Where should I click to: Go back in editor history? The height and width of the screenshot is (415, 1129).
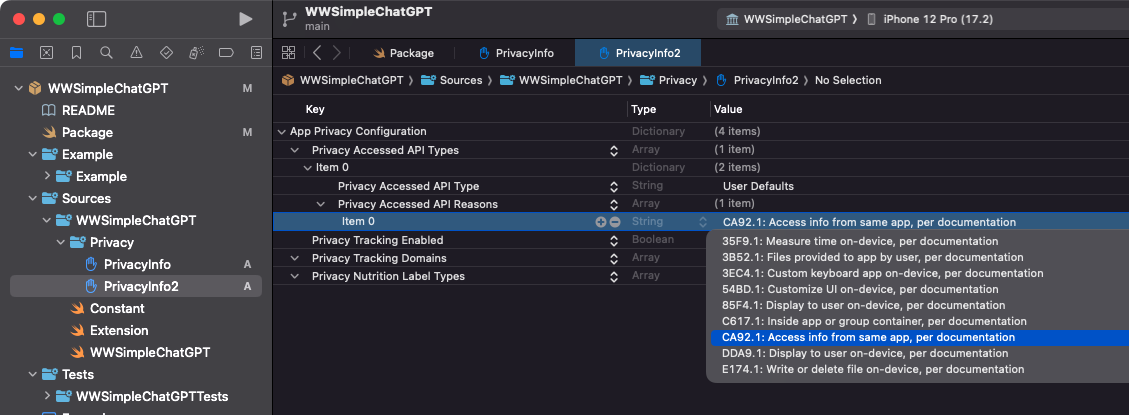click(x=317, y=52)
